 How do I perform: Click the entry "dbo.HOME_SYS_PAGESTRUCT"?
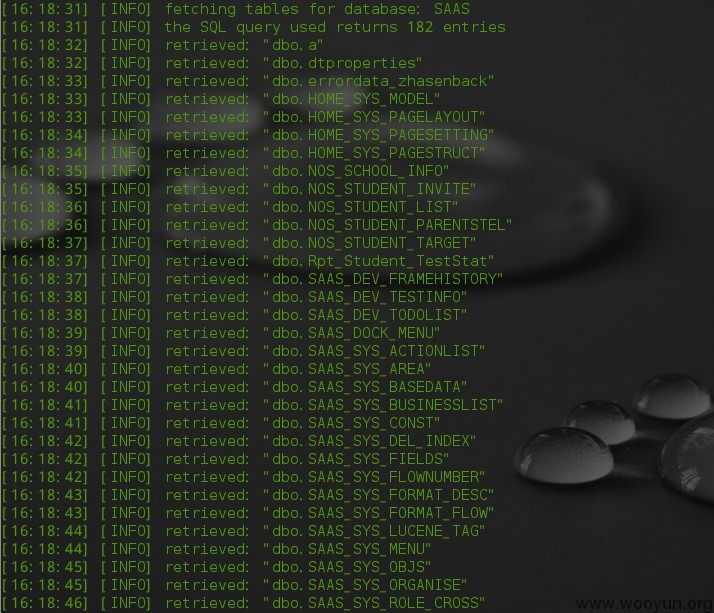click(374, 153)
